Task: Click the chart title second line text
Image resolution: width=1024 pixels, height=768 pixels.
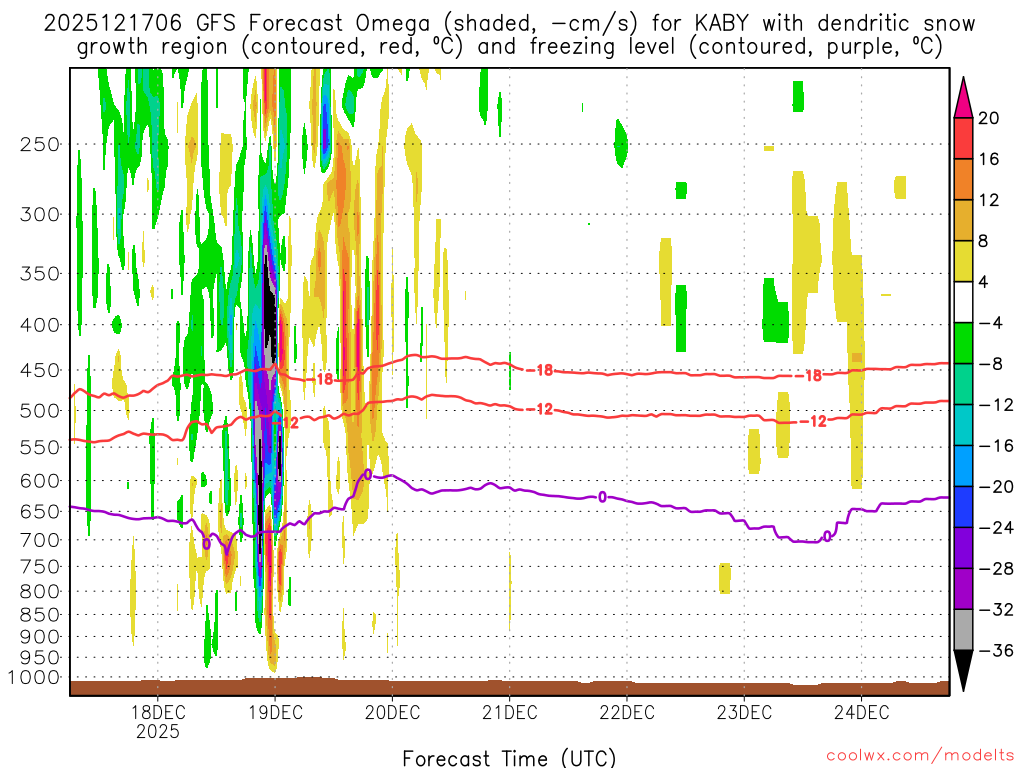Action: [509, 47]
